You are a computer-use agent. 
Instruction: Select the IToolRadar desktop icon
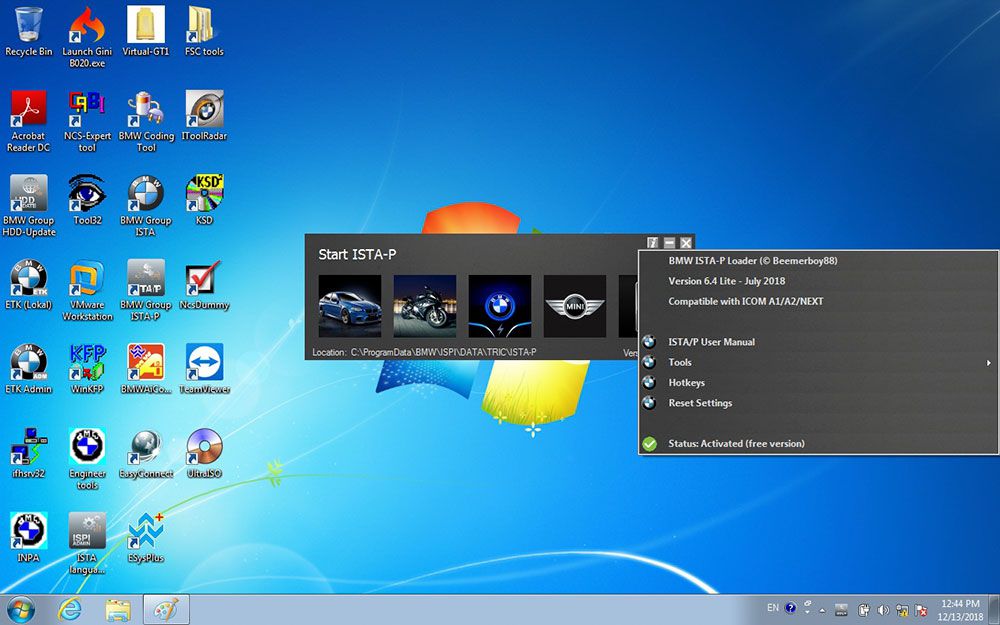pos(204,115)
